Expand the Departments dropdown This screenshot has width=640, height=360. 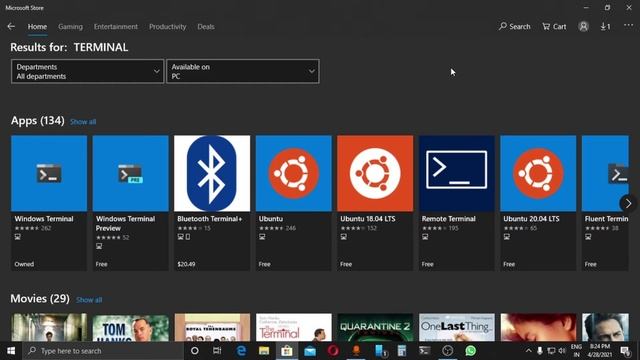[87, 71]
